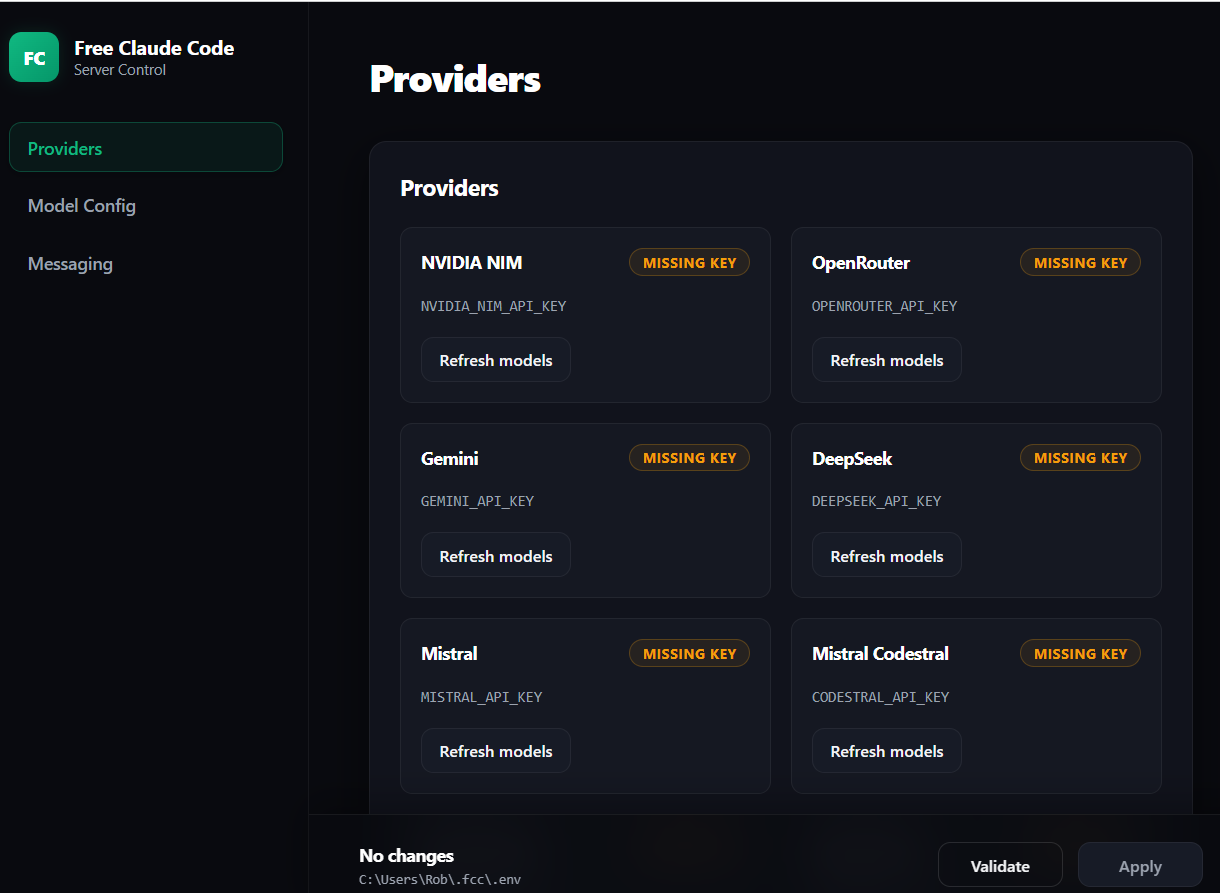Image resolution: width=1220 pixels, height=893 pixels.
Task: Select the NVIDIA_NIM_API_KEY text
Action: [494, 306]
